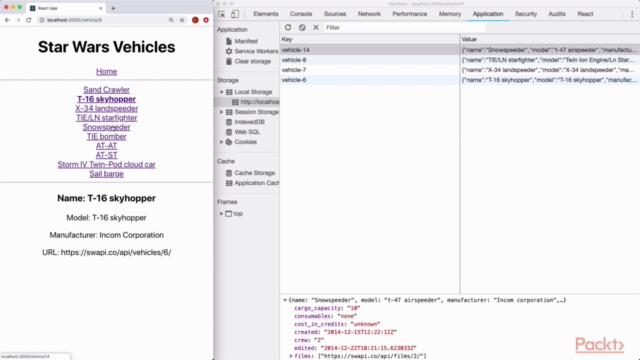Screen dimensions: 640x360
Task: Switch to the Performance tab
Action: 409,14
